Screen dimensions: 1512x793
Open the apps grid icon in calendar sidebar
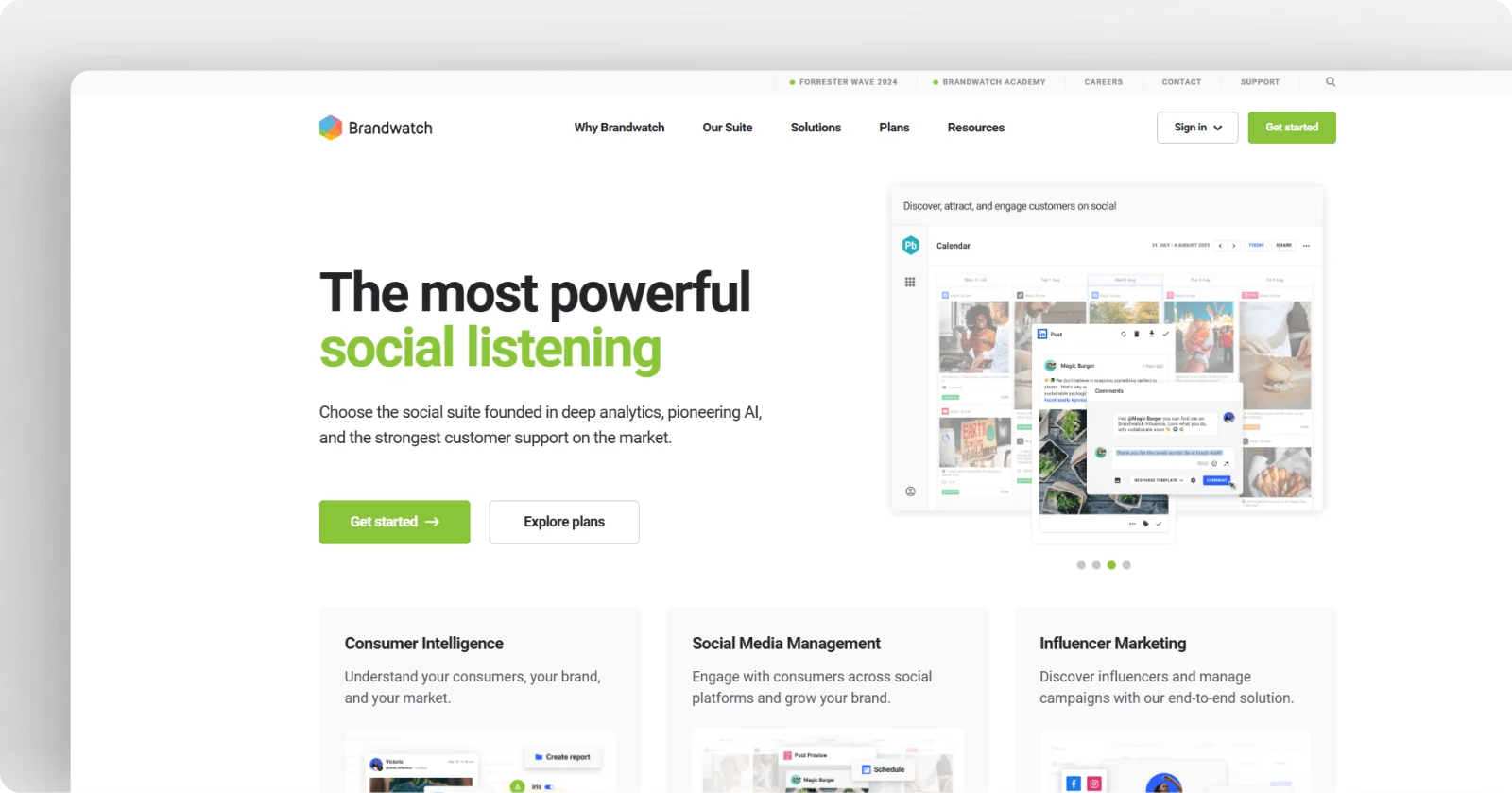[910, 282]
